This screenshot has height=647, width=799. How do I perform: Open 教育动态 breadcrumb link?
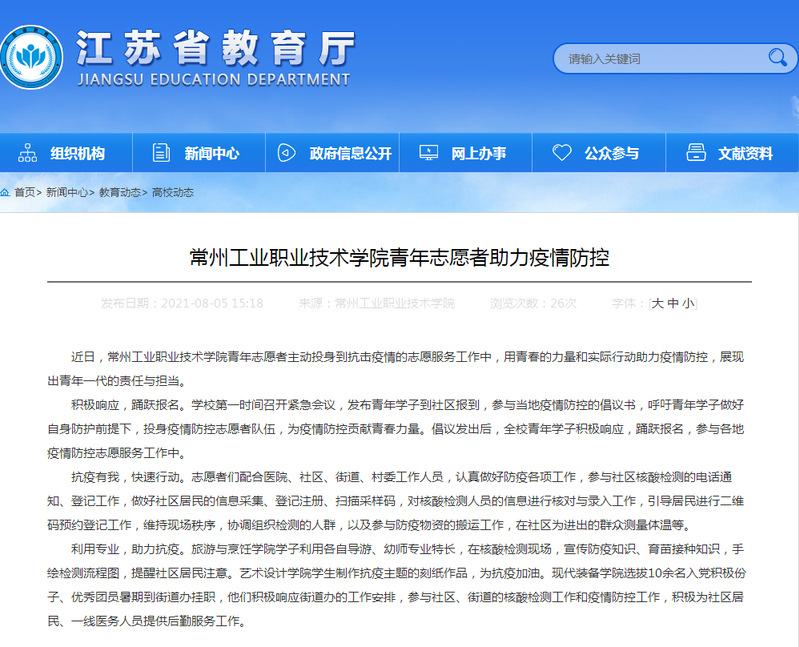[x=119, y=192]
